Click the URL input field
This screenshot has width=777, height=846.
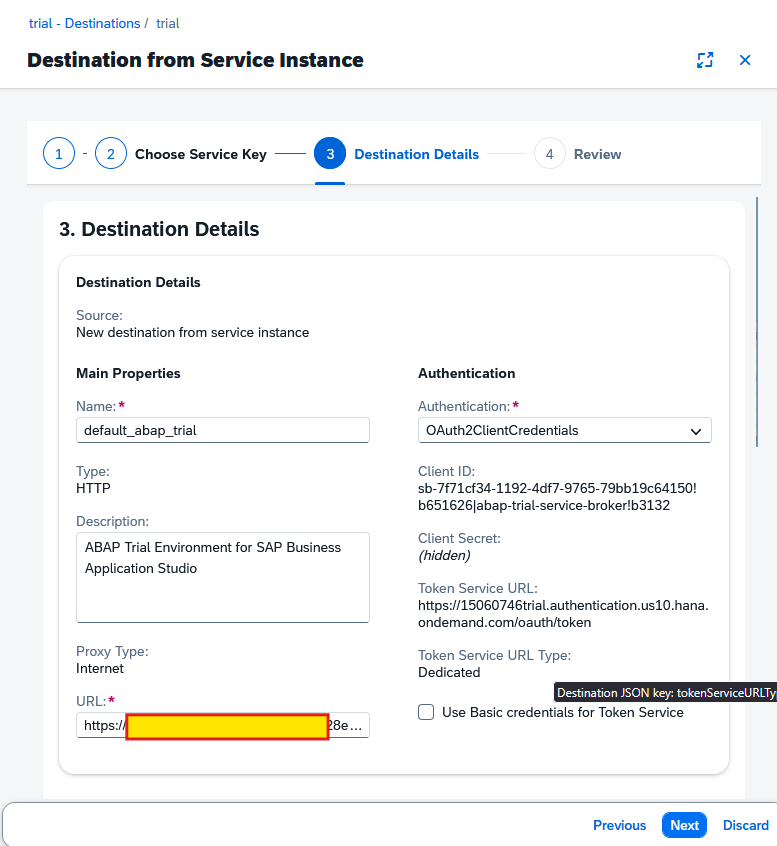223,725
